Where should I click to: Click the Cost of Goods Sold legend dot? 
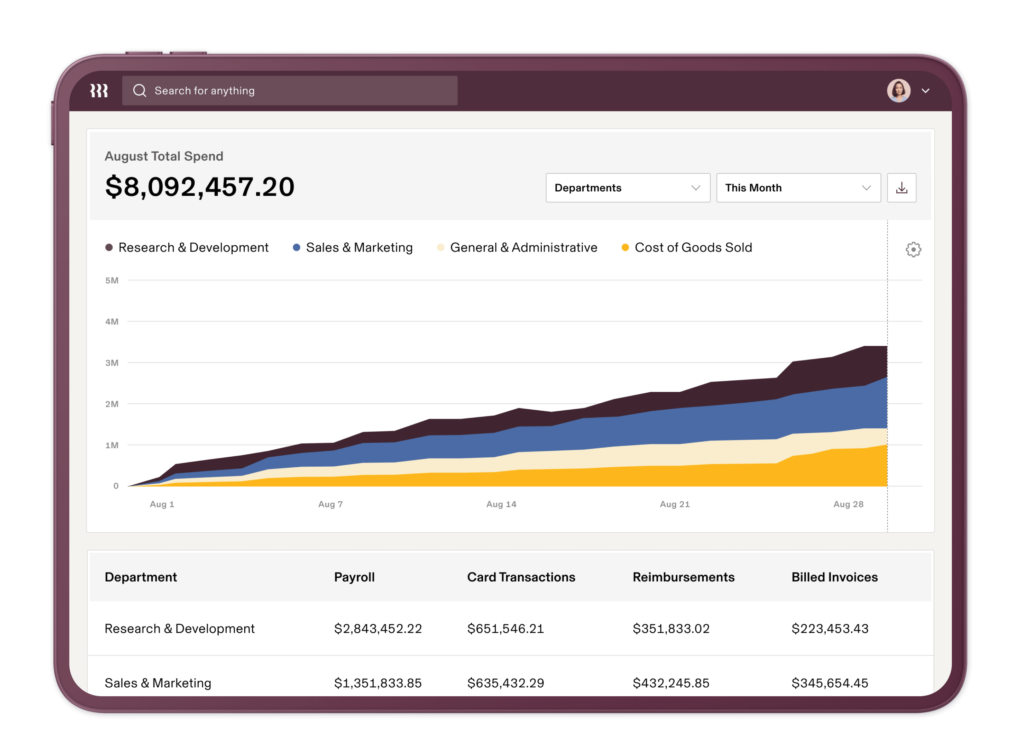click(624, 247)
